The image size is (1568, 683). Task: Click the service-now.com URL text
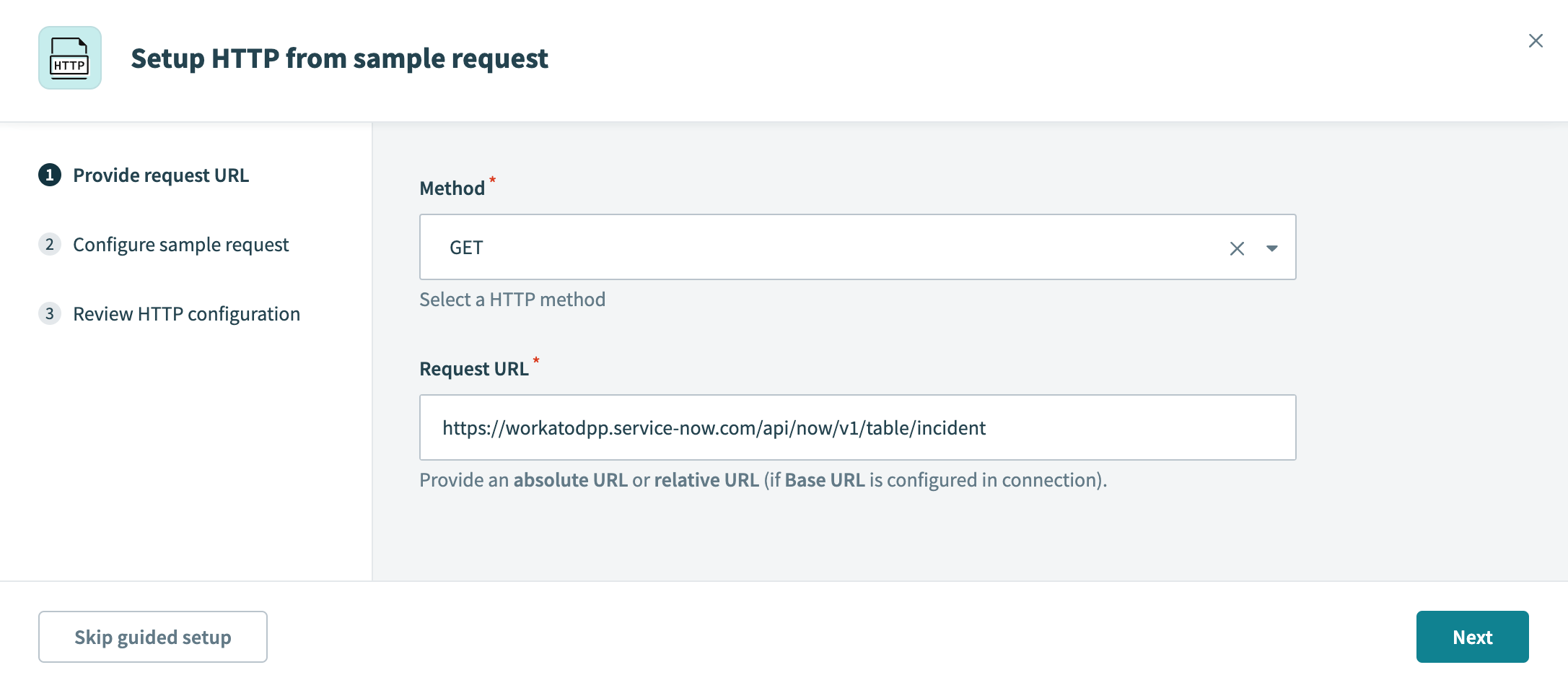715,427
